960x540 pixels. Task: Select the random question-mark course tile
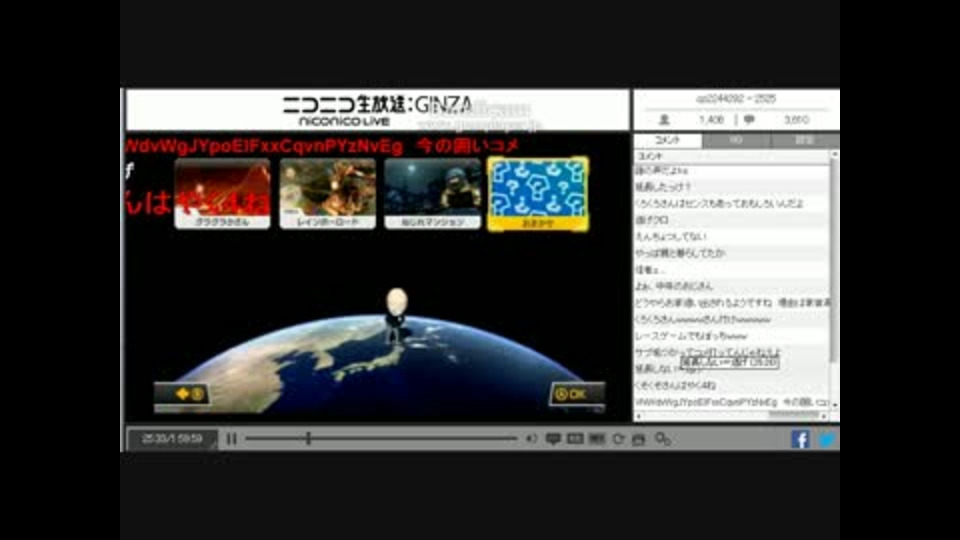click(x=538, y=194)
